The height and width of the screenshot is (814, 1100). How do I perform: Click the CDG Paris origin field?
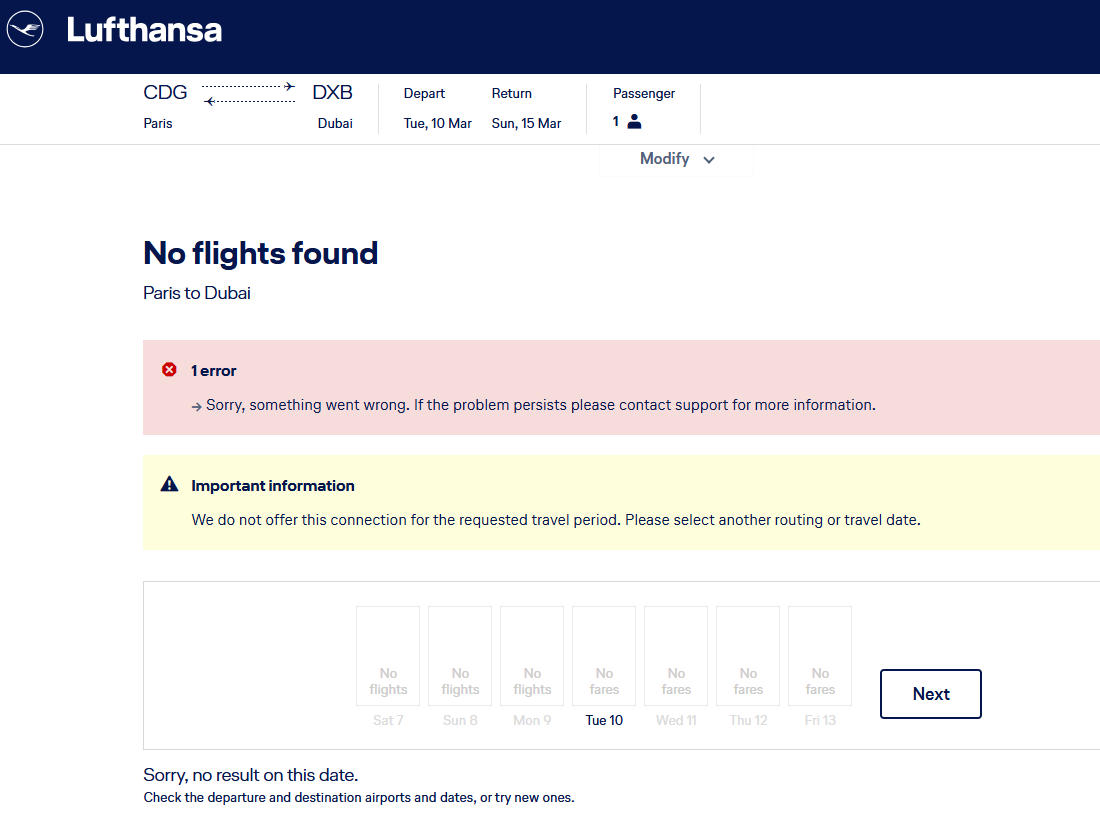pos(165,107)
